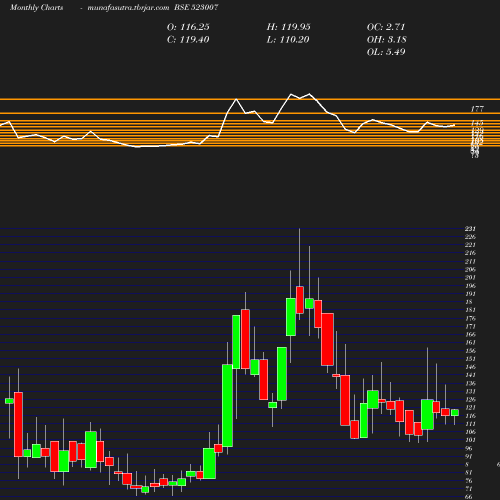Click the "156" price axis label

[470, 351]
